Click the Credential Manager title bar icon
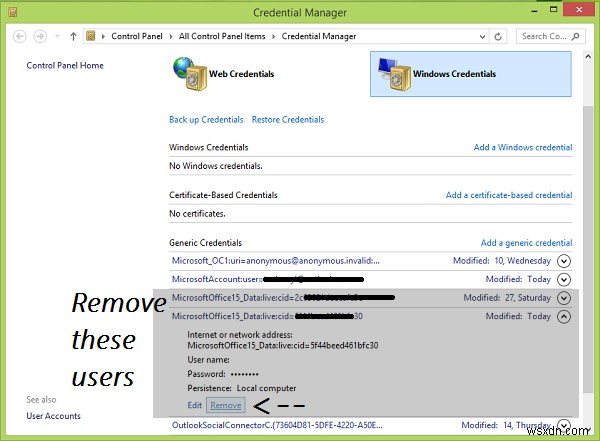 pos(12,12)
